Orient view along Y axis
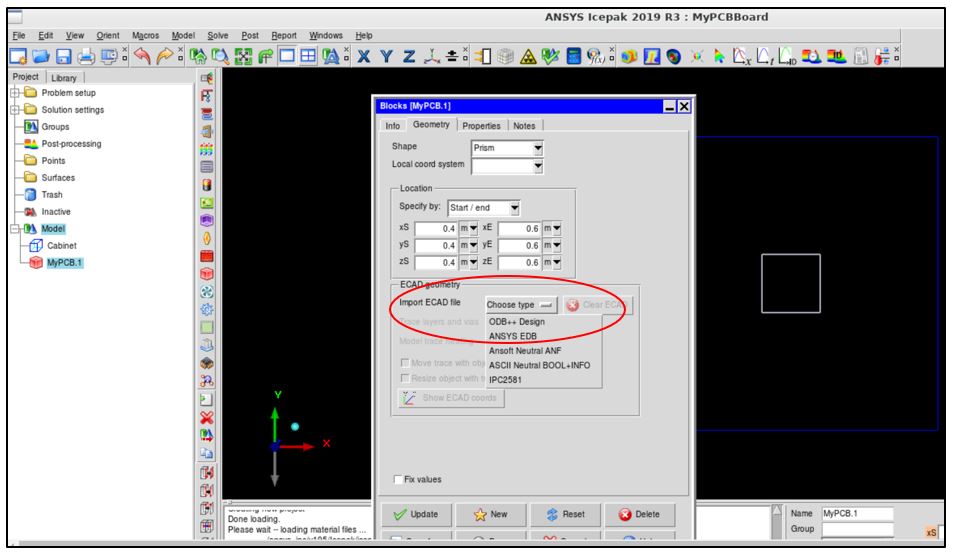 point(386,57)
